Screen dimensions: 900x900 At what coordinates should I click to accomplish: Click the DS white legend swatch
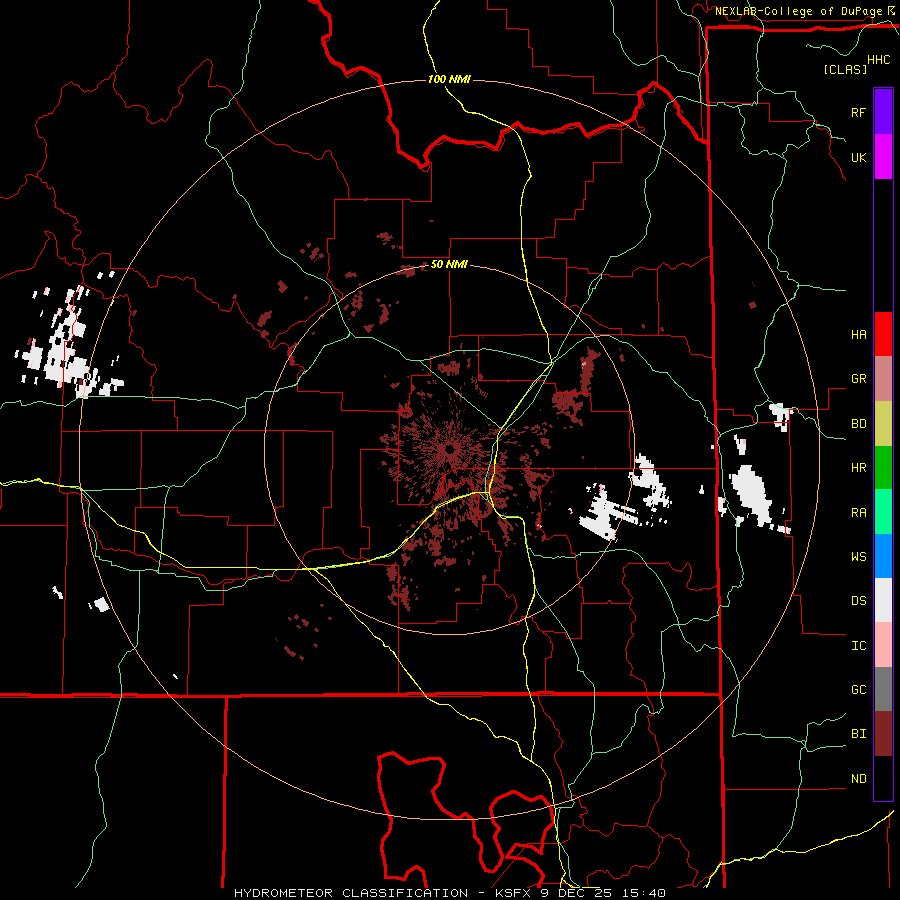[883, 600]
